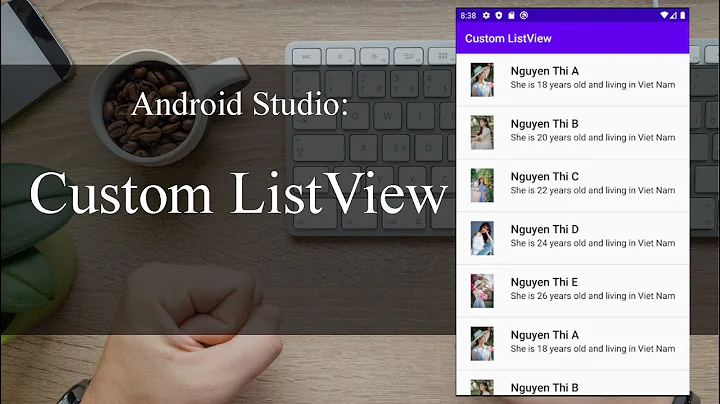Open Nguyen Thi A photo below Thi E

[482, 344]
